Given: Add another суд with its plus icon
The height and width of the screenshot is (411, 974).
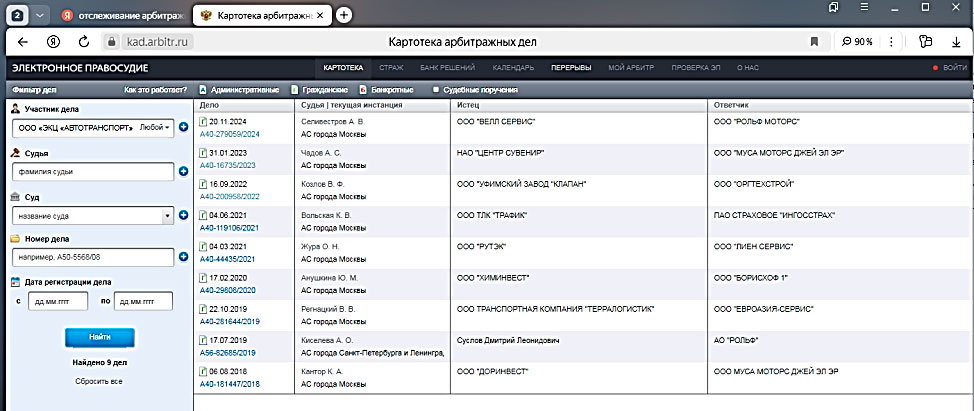Looking at the screenshot, I should tap(183, 215).
